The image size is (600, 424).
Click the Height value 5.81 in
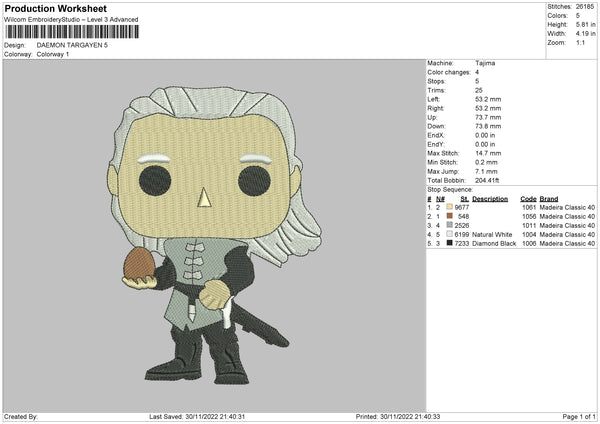click(x=585, y=24)
